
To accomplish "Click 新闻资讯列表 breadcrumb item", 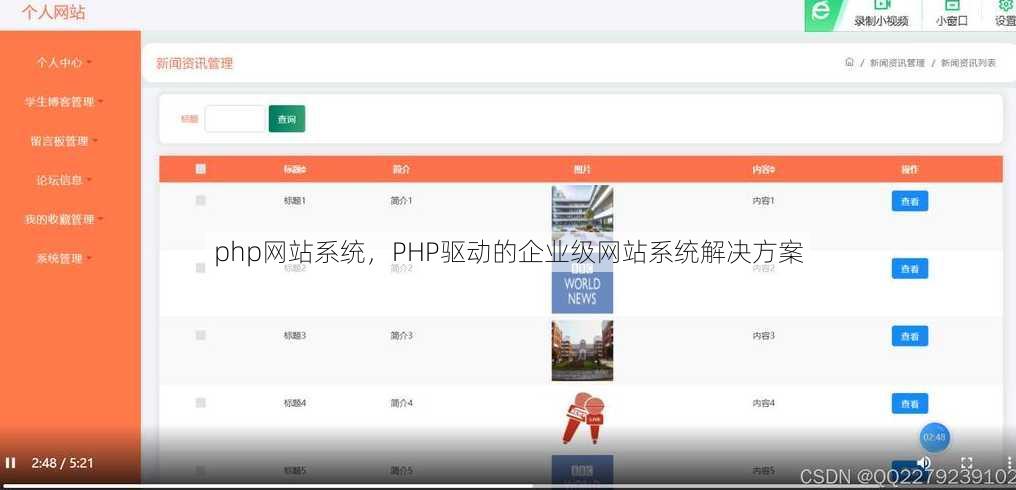I will tap(968, 63).
